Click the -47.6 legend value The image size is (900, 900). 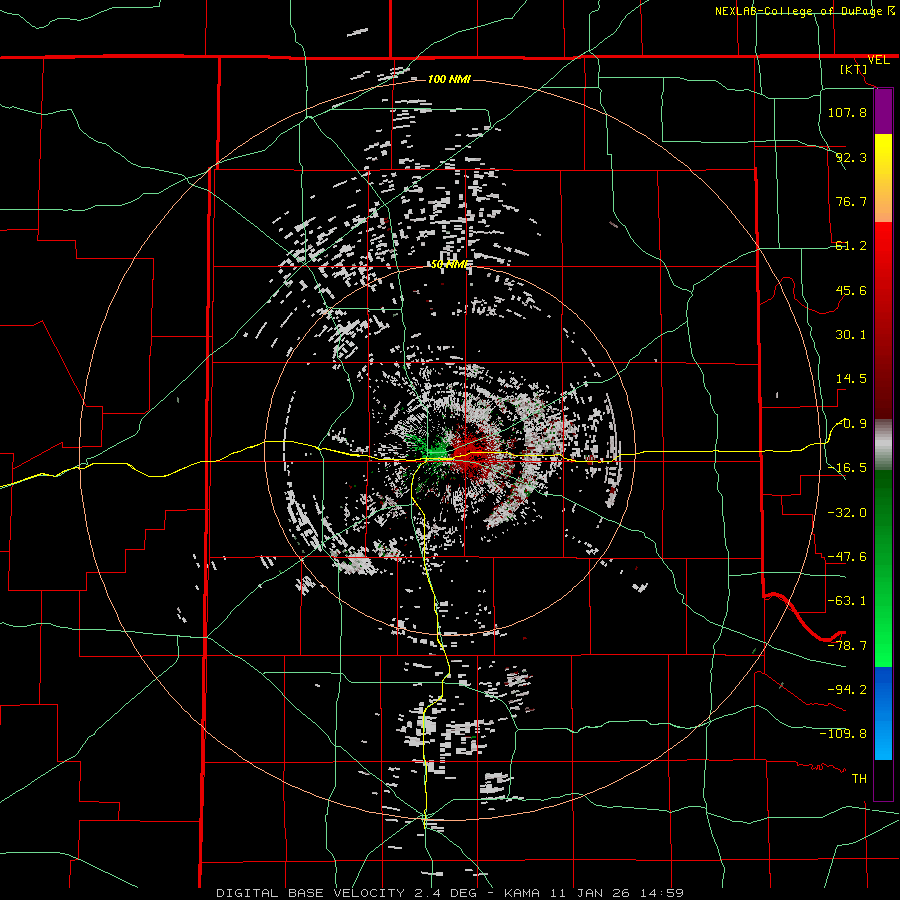(x=847, y=557)
